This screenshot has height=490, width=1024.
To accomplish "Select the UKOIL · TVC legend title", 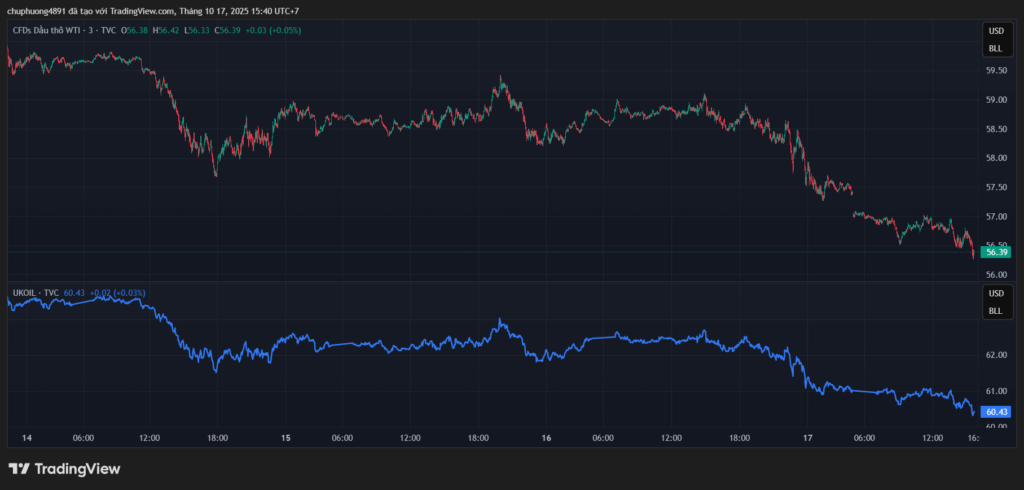I will pyautogui.click(x=35, y=293).
